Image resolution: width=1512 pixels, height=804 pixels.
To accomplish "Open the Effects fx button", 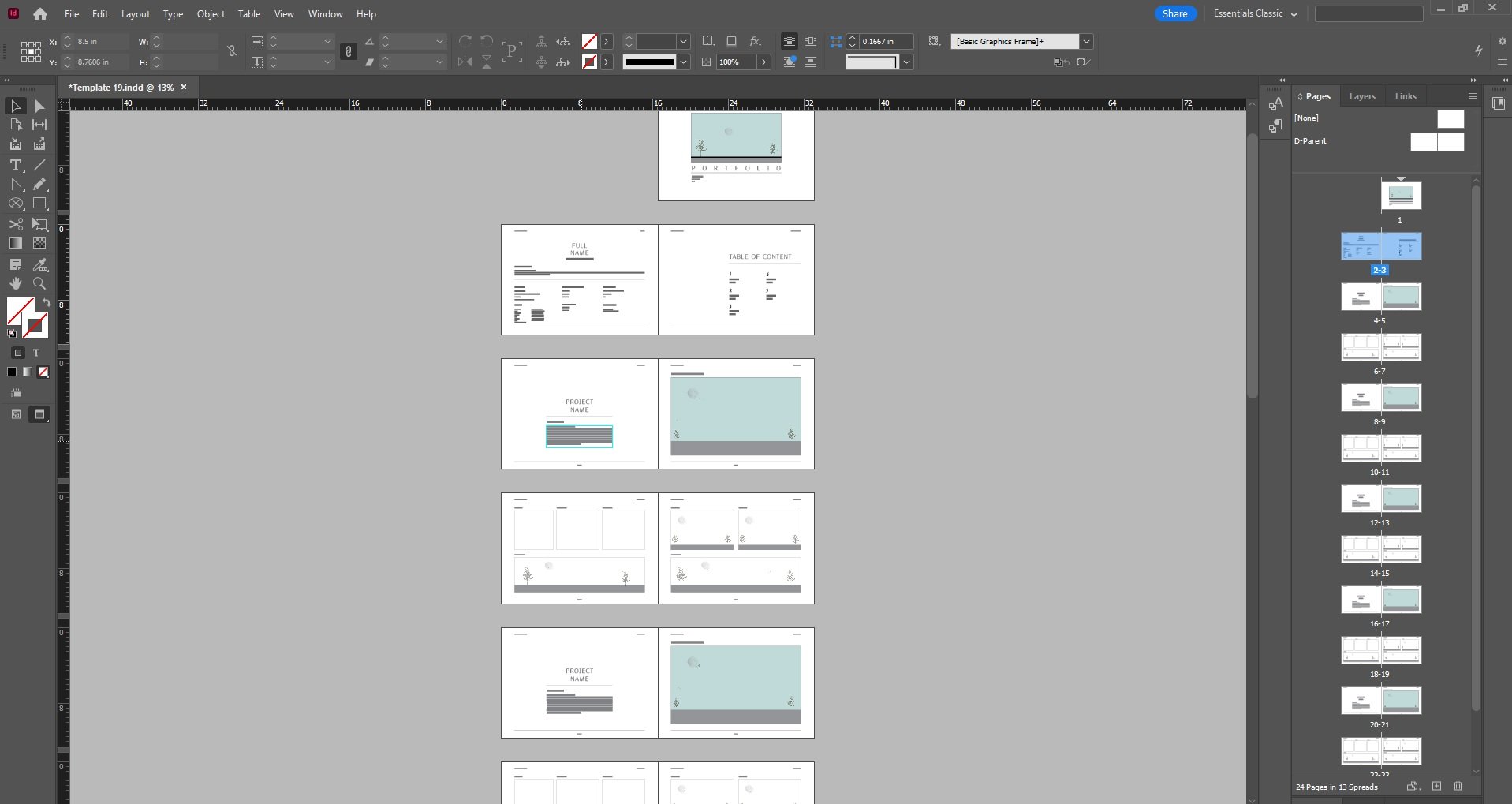I will coord(755,41).
